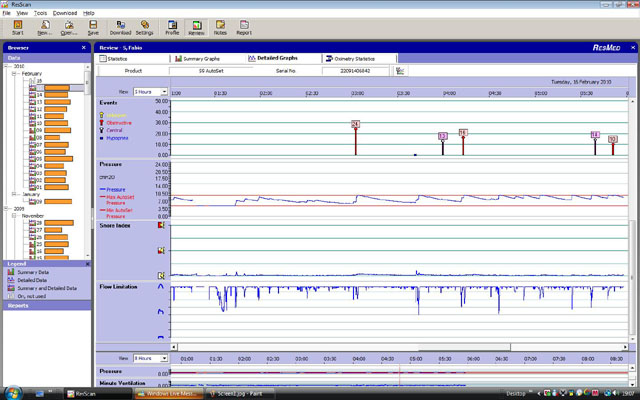Close the Review pane

click(x=633, y=48)
